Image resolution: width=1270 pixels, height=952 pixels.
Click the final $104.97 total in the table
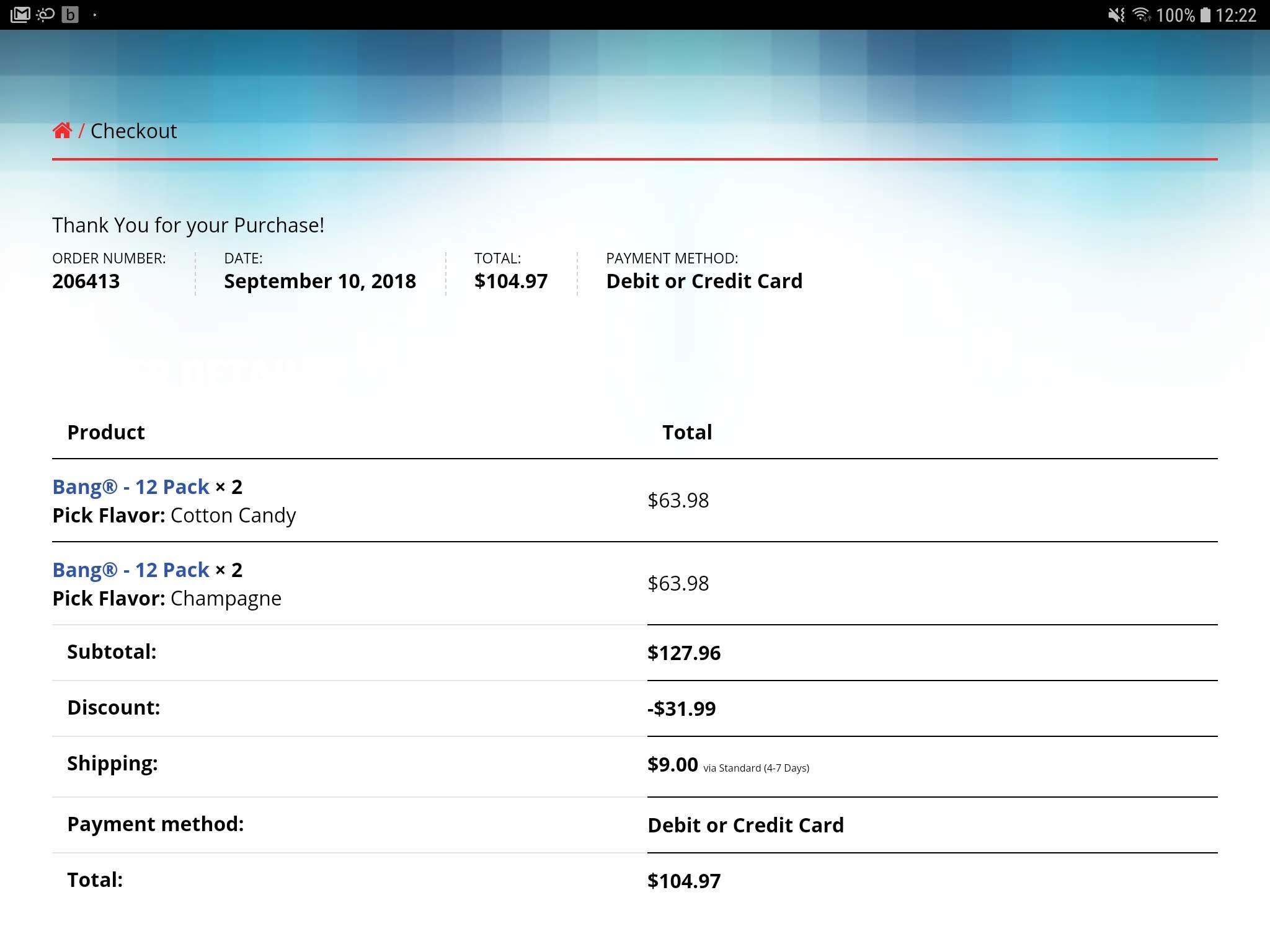(x=683, y=881)
